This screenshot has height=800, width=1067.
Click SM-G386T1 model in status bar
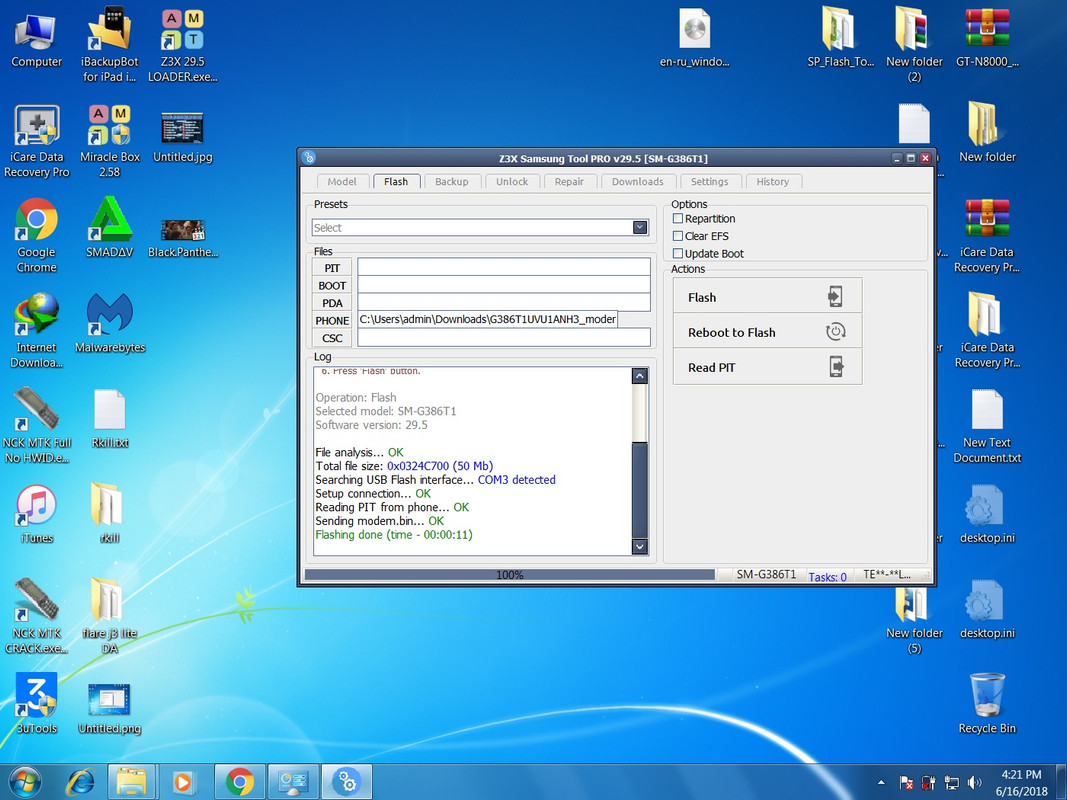[766, 575]
